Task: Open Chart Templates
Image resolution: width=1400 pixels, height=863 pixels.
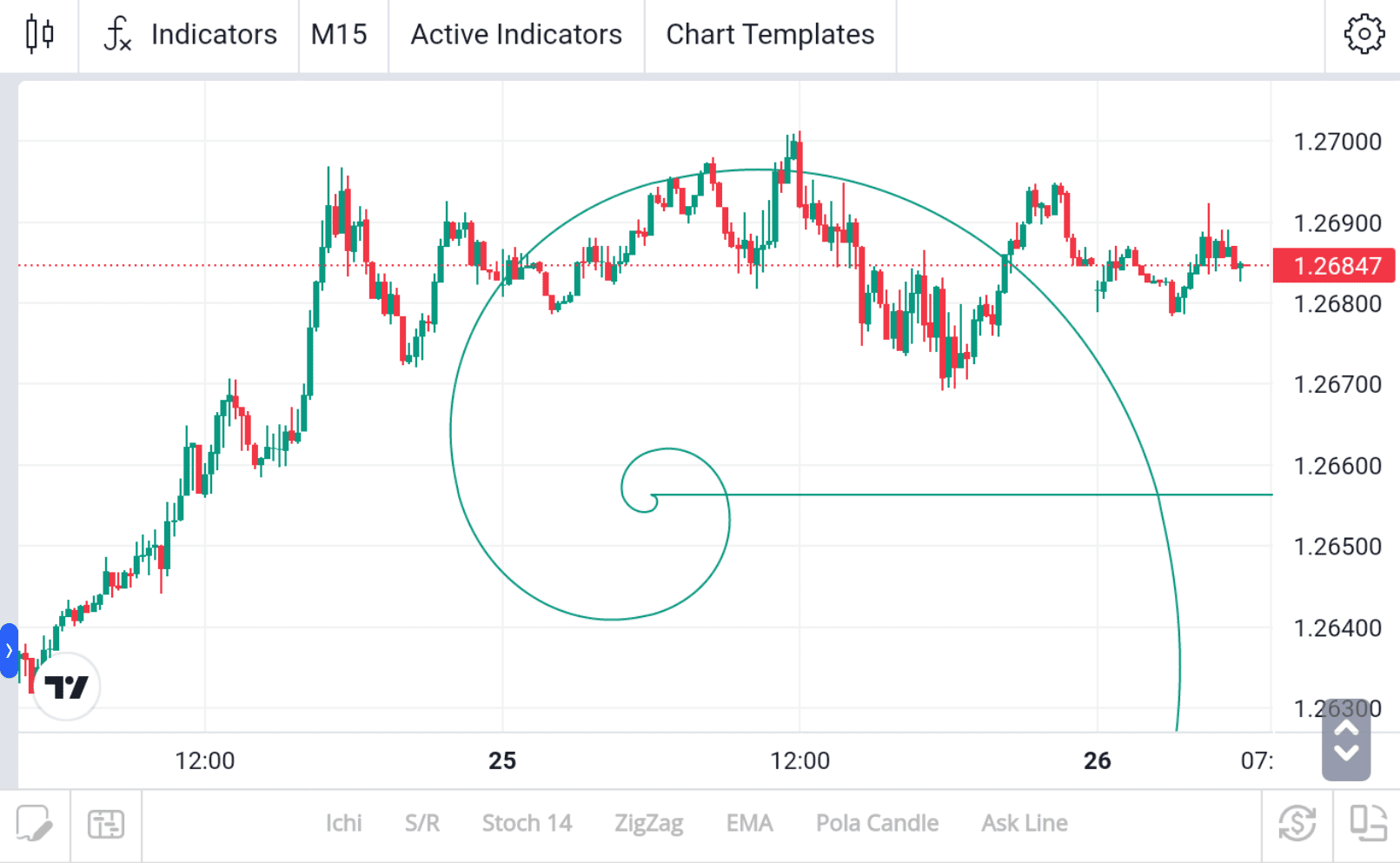Action: (770, 35)
